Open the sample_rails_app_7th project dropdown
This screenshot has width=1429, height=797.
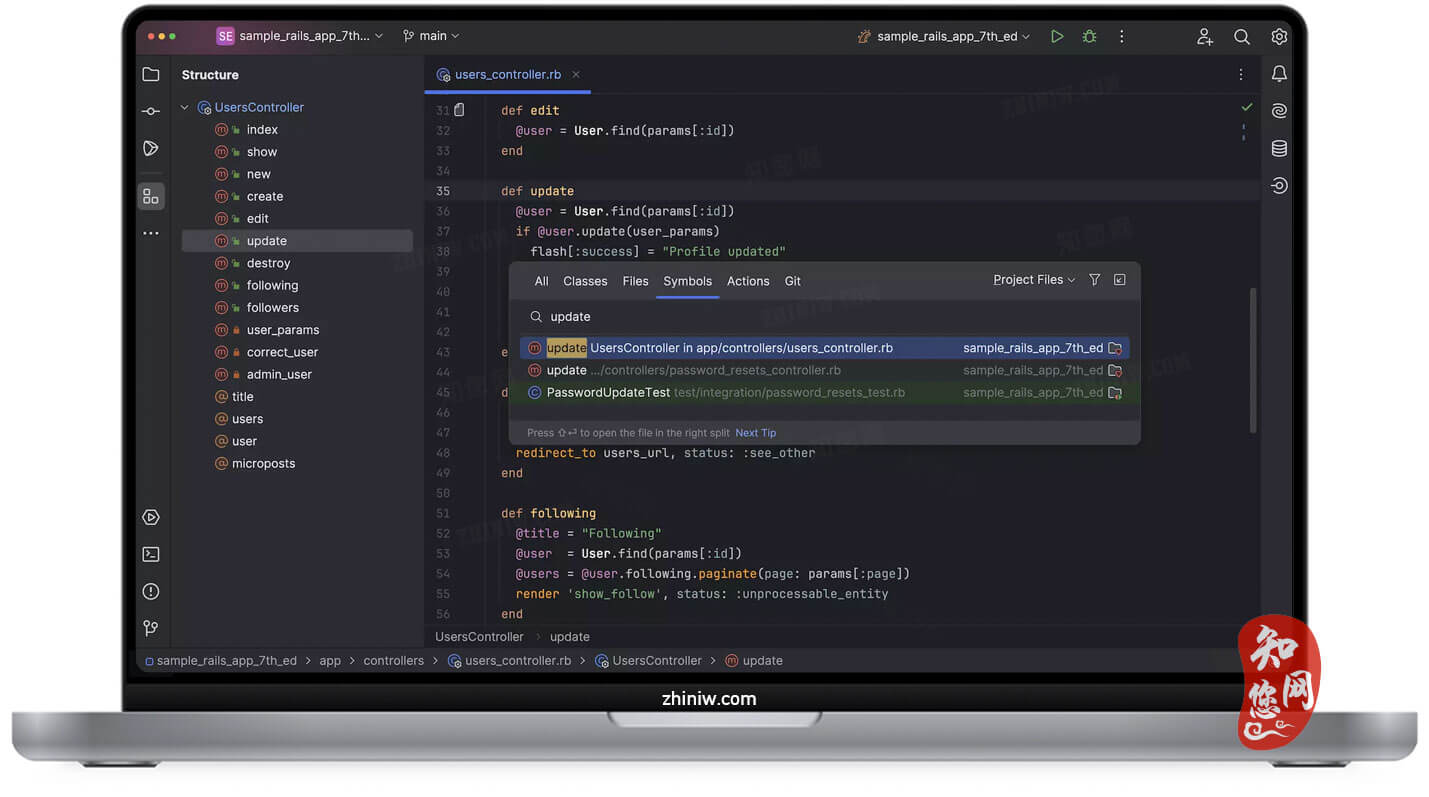coord(300,36)
